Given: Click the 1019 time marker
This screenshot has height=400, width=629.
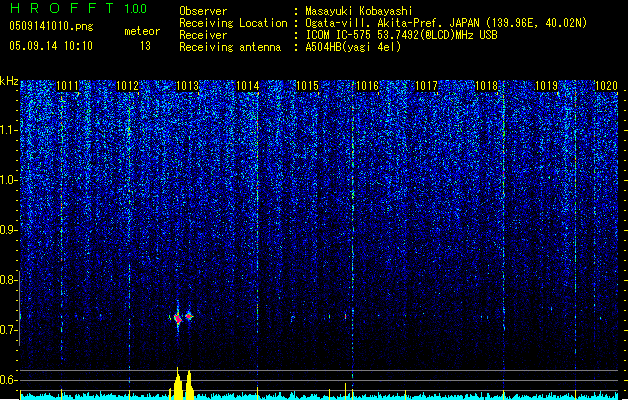Looking at the screenshot, I should pyautogui.click(x=546, y=86).
